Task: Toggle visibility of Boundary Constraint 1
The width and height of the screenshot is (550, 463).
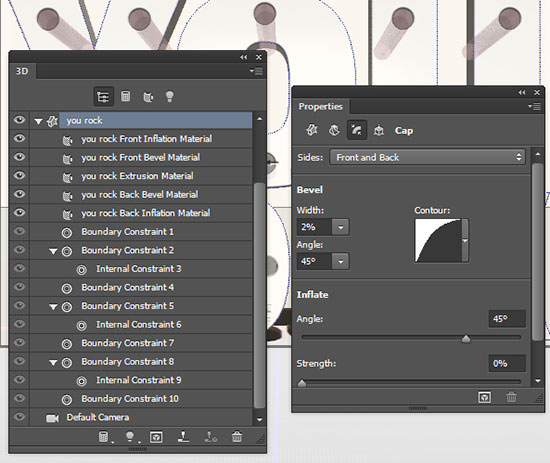Action: 20,231
